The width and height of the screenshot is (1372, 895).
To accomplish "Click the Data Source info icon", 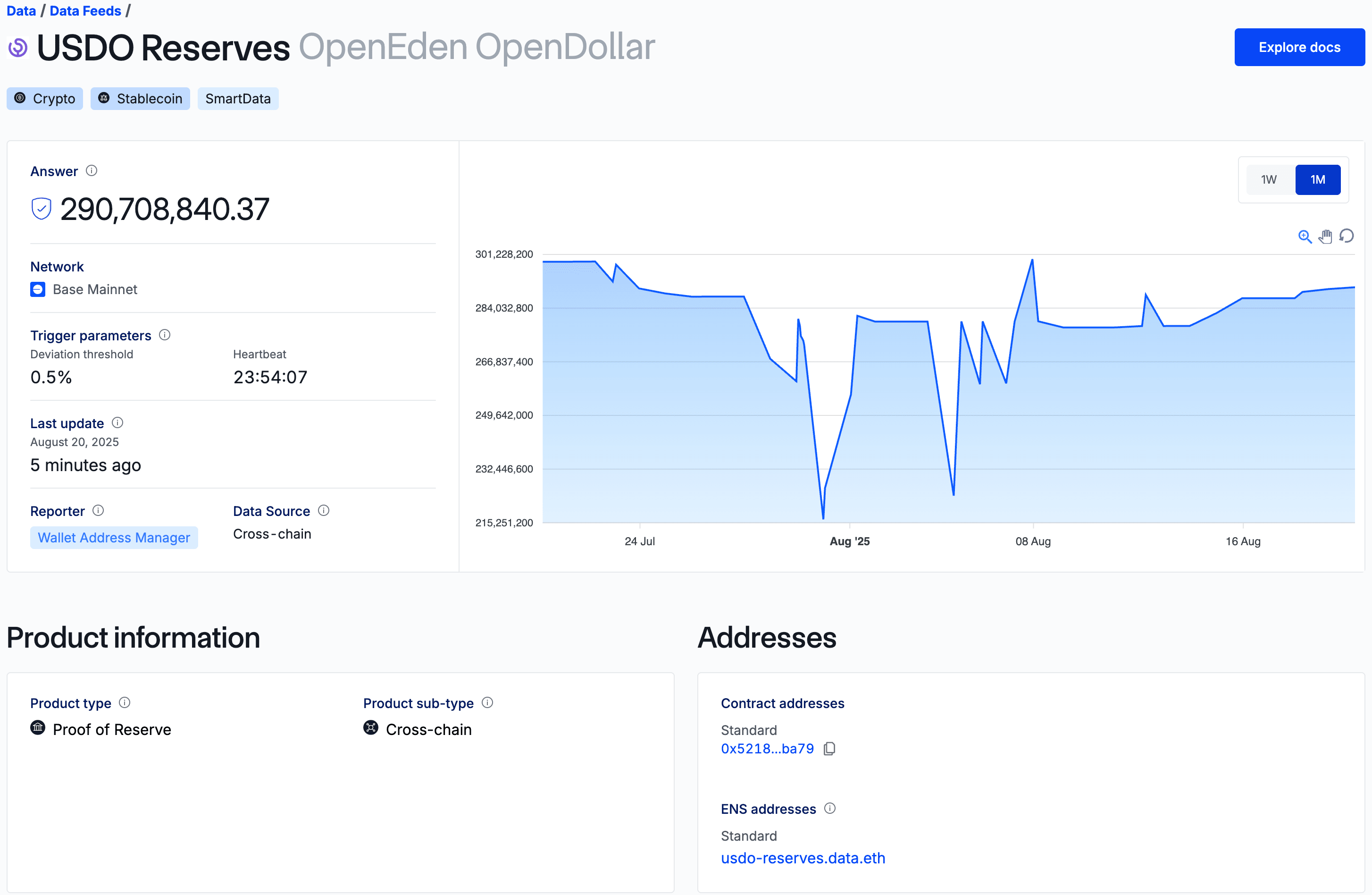I will (324, 510).
